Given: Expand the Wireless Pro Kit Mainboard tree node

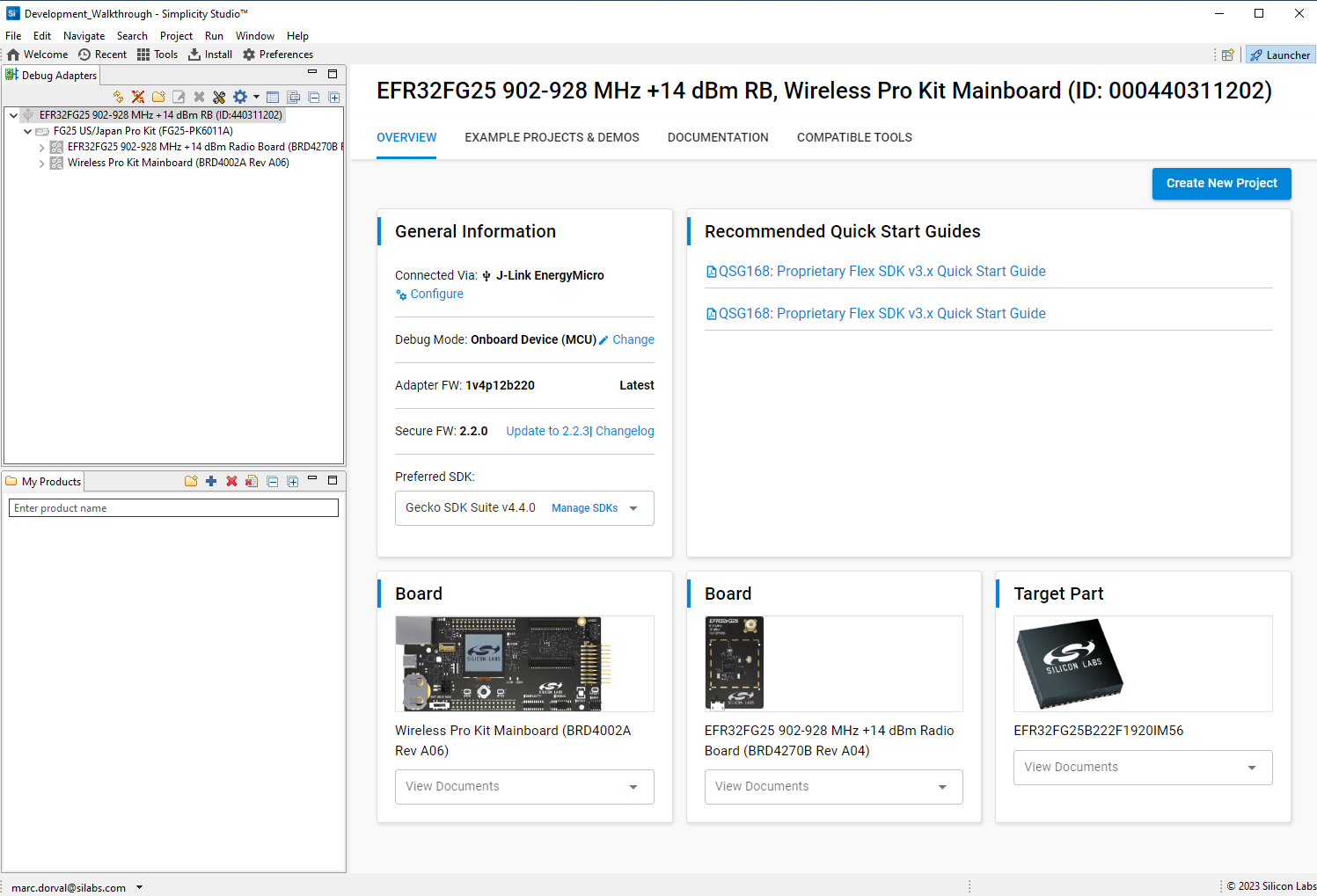Looking at the screenshot, I should [x=41, y=163].
